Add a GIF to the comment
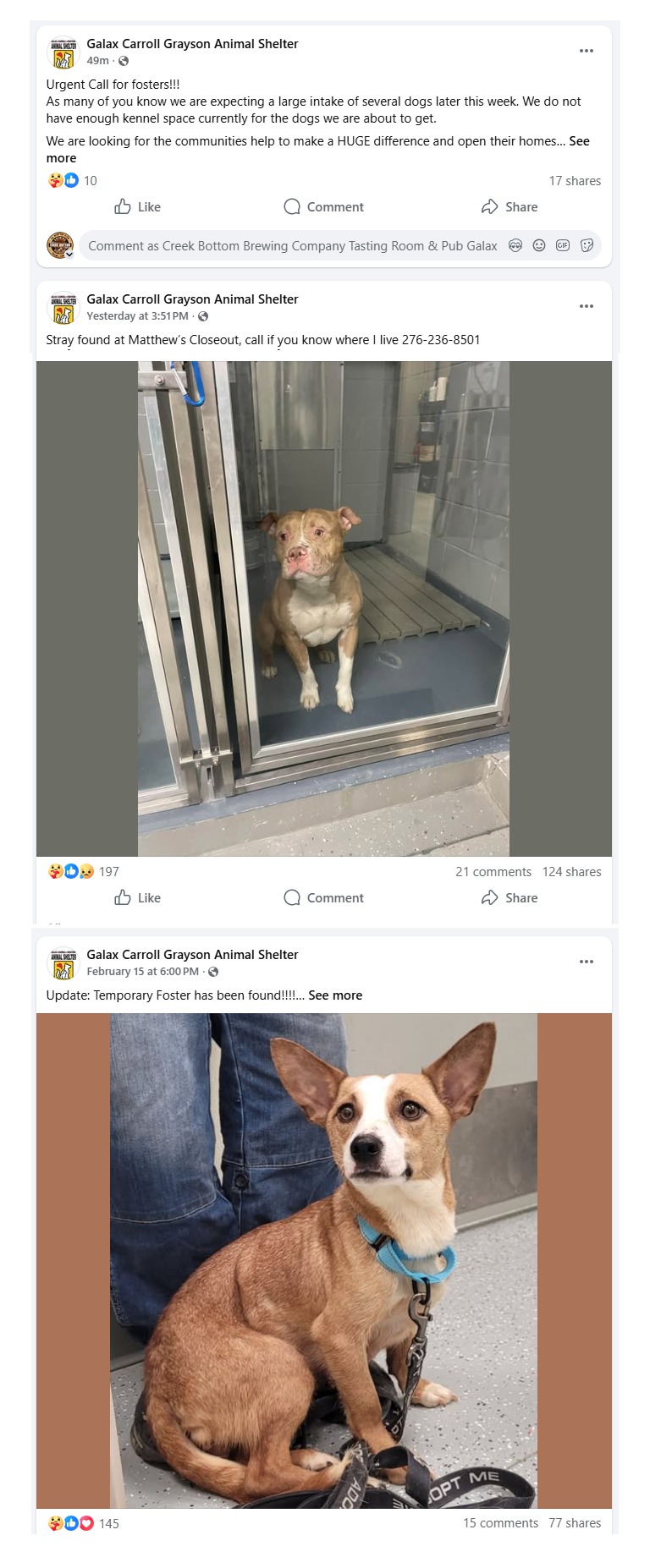 563,245
